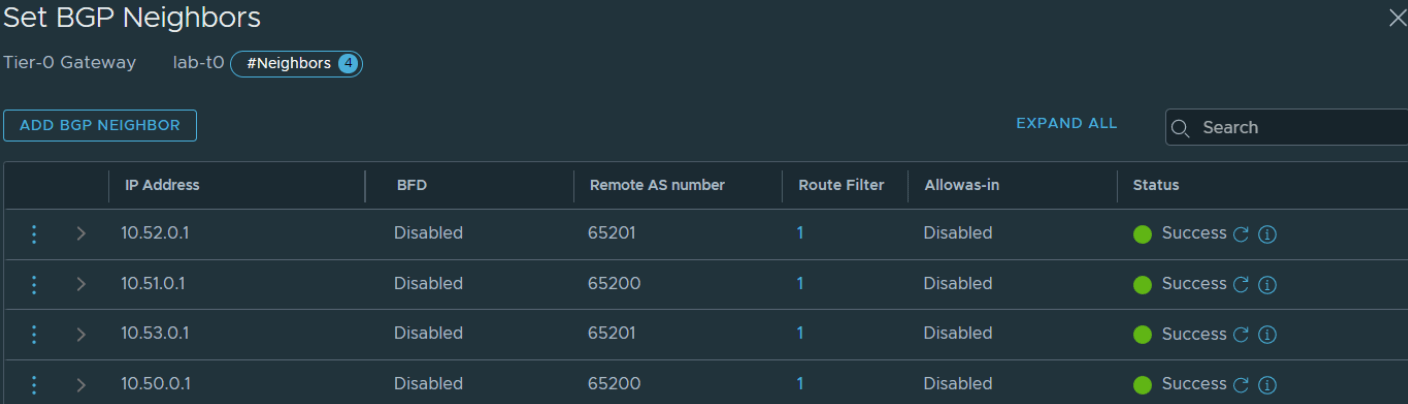Viewport: 1408px width, 404px height.
Task: Sort by Remote AS number column header
Action: [657, 185]
